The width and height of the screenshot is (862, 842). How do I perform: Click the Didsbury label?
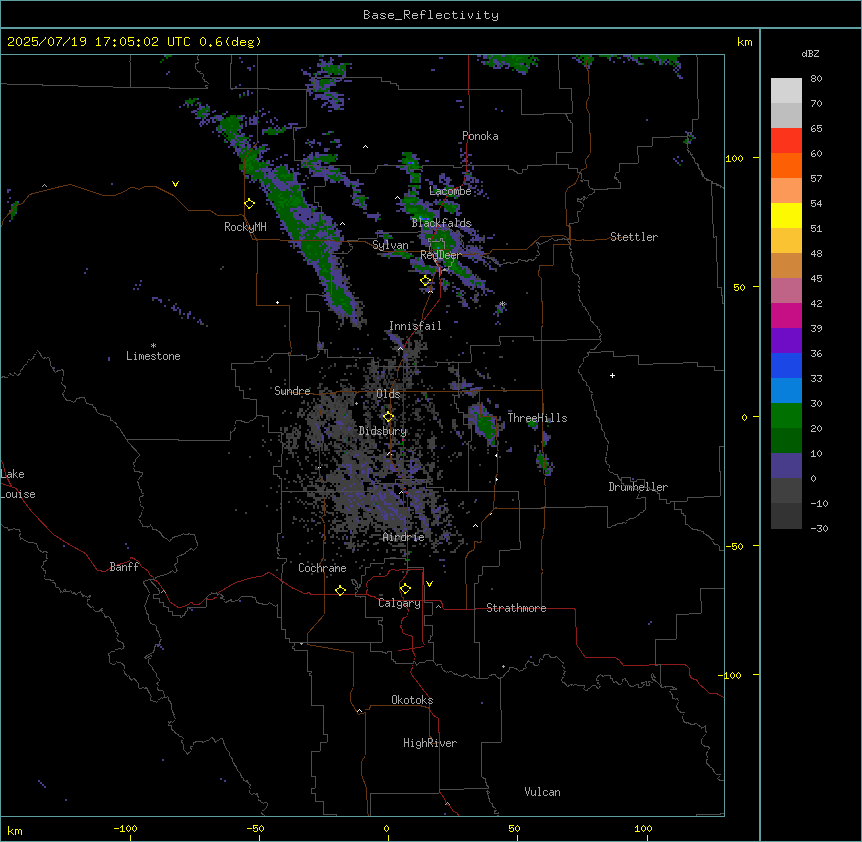(383, 431)
